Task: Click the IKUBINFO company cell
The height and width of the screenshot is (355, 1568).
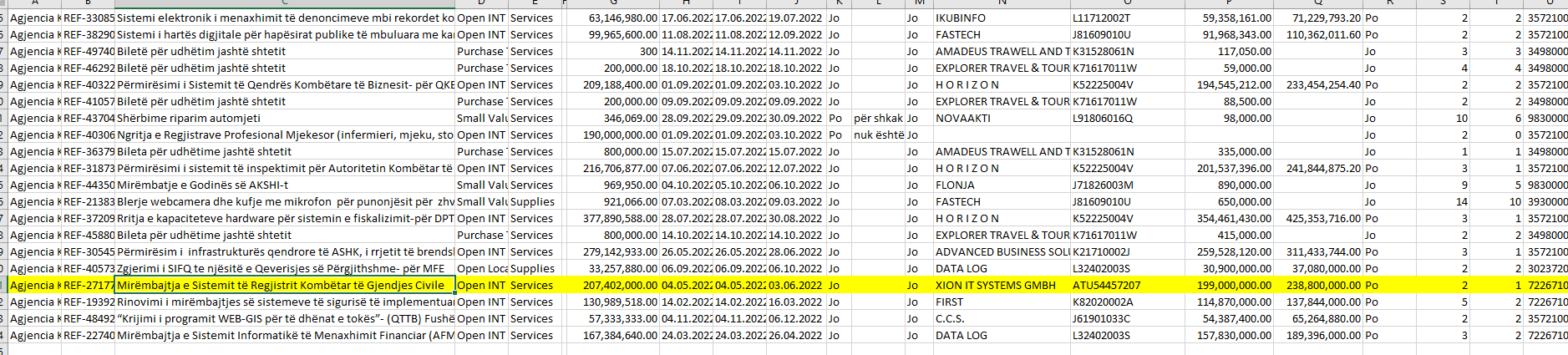Action: [961, 18]
